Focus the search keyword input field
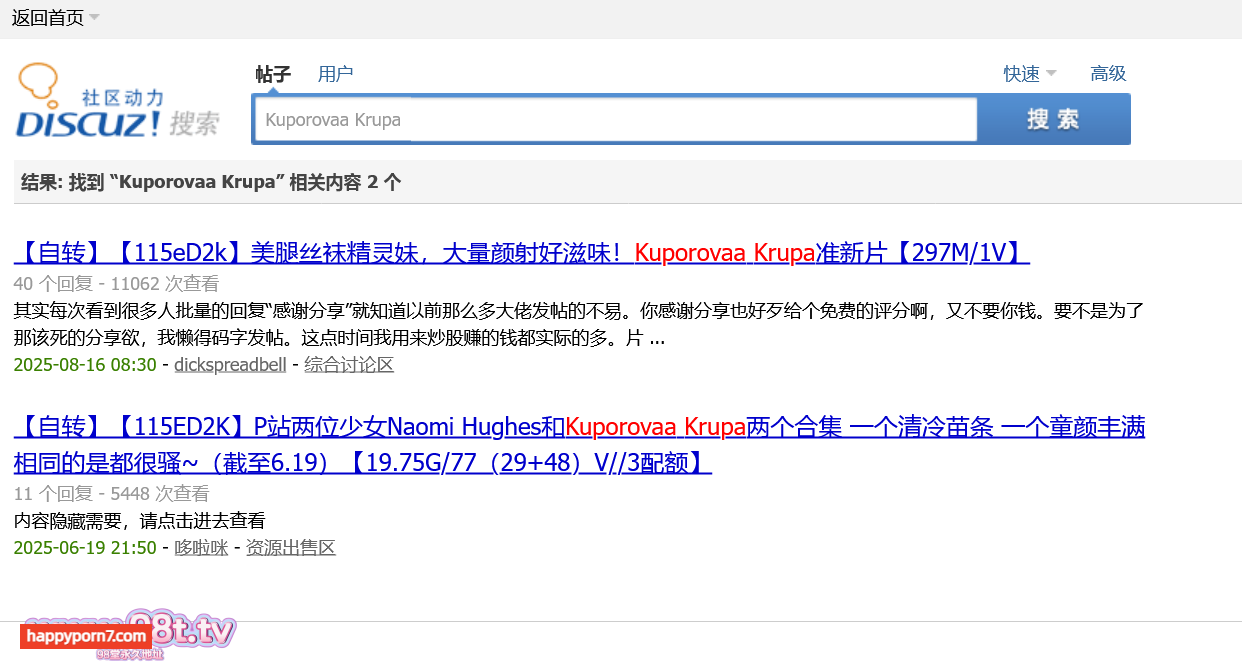This screenshot has height=669, width=1242. [x=614, y=120]
